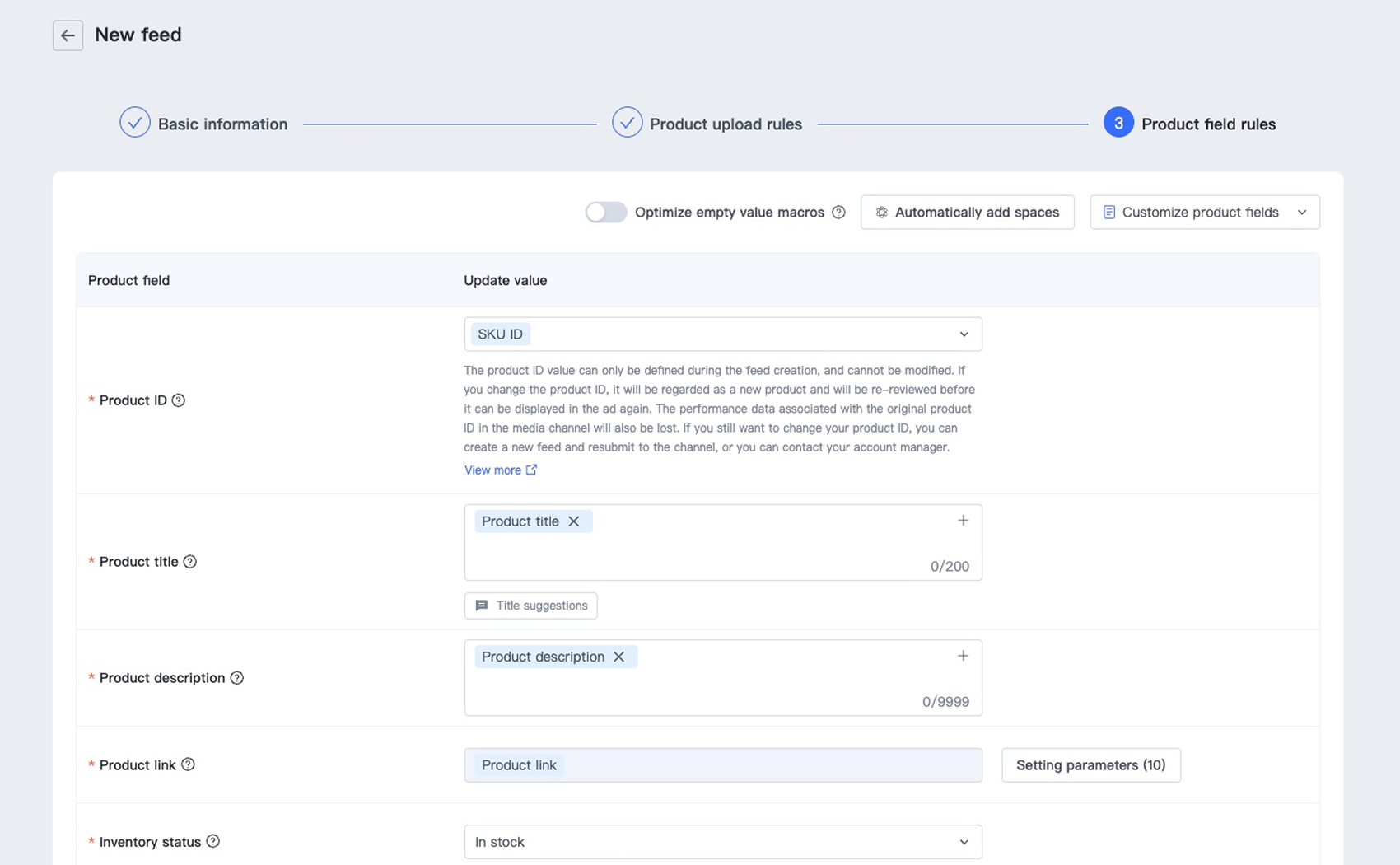Viewport: 1400px width, 865px height.
Task: Remove the Product title tag
Action: [574, 521]
